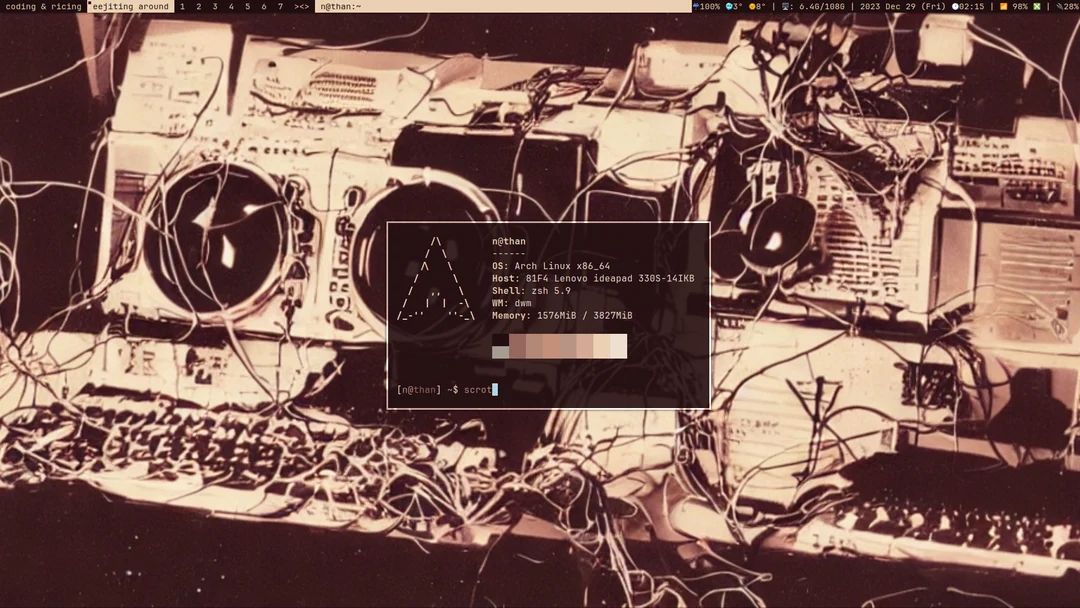Select tag 1 in the dwm bar
This screenshot has height=608, width=1080.
(x=184, y=6)
